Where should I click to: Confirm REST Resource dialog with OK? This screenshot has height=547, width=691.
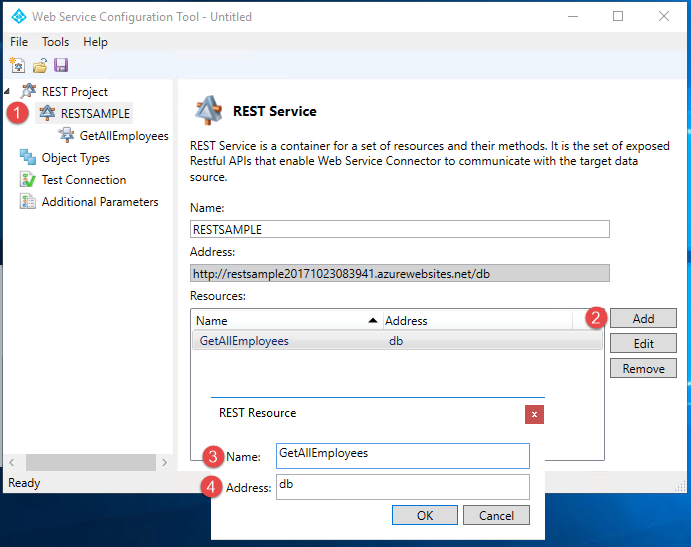pos(425,515)
